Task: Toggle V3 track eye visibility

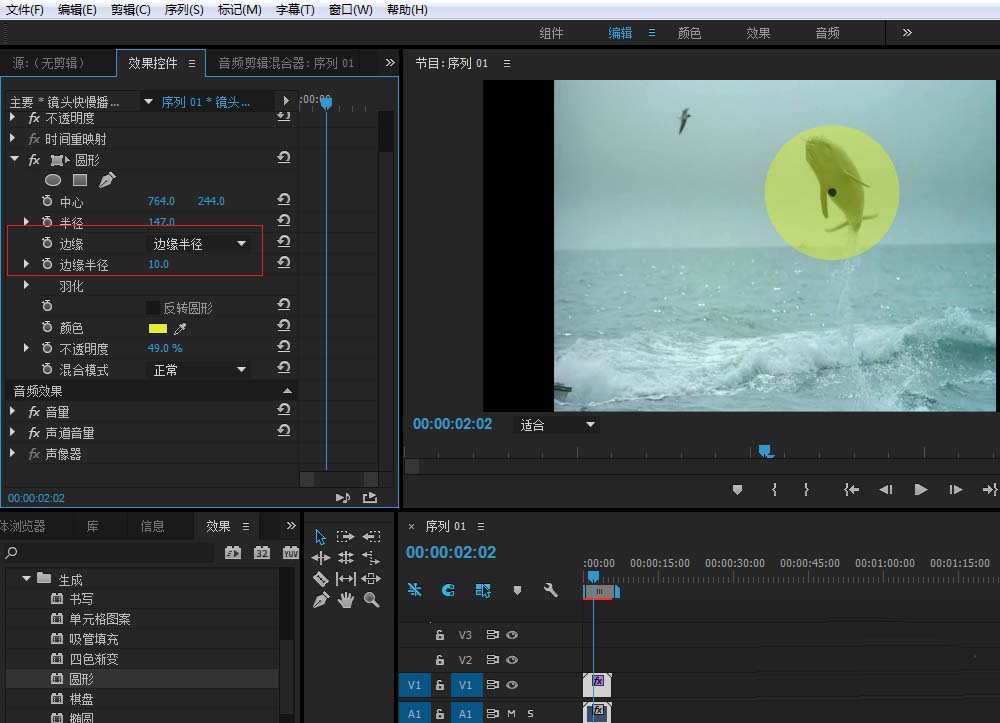Action: 512,635
